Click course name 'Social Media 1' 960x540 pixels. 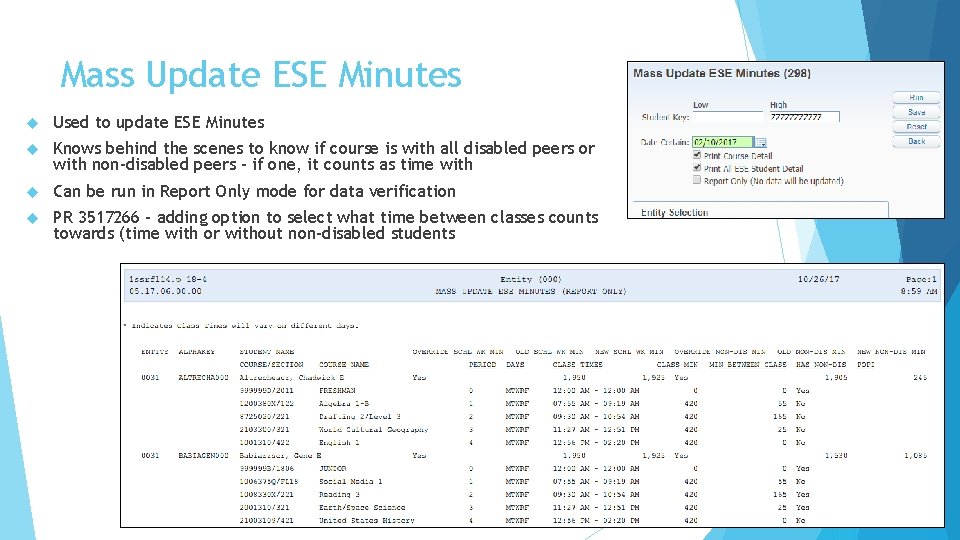350,482
